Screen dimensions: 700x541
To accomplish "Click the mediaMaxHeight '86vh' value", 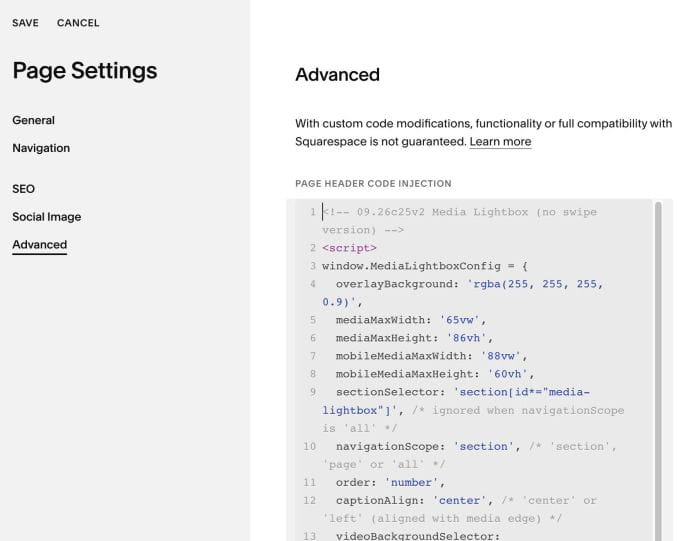I will coord(466,338).
